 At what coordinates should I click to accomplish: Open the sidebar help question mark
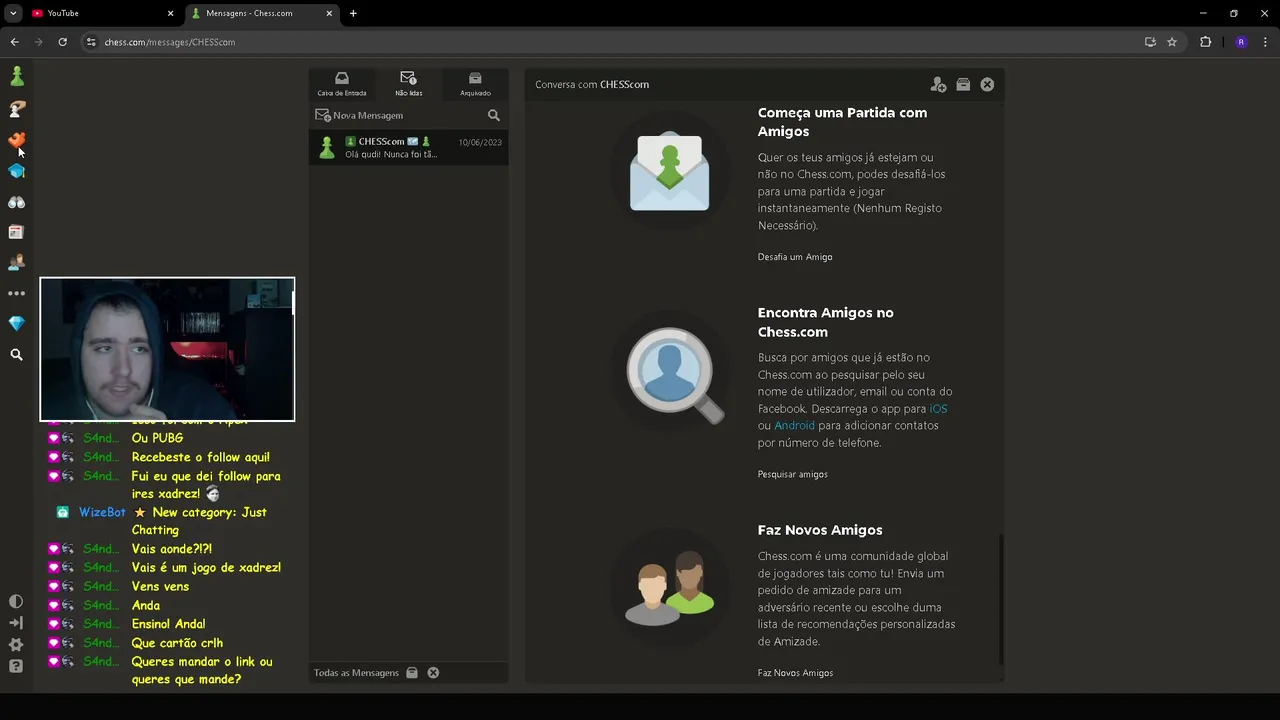[16, 666]
